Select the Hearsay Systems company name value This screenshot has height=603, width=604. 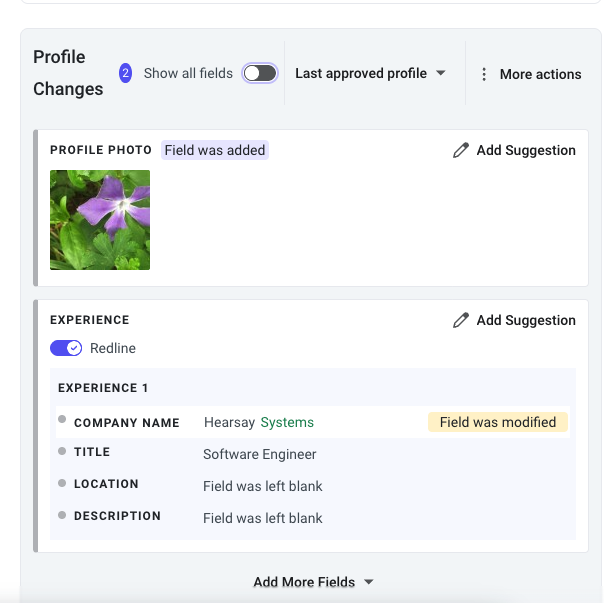tap(259, 422)
